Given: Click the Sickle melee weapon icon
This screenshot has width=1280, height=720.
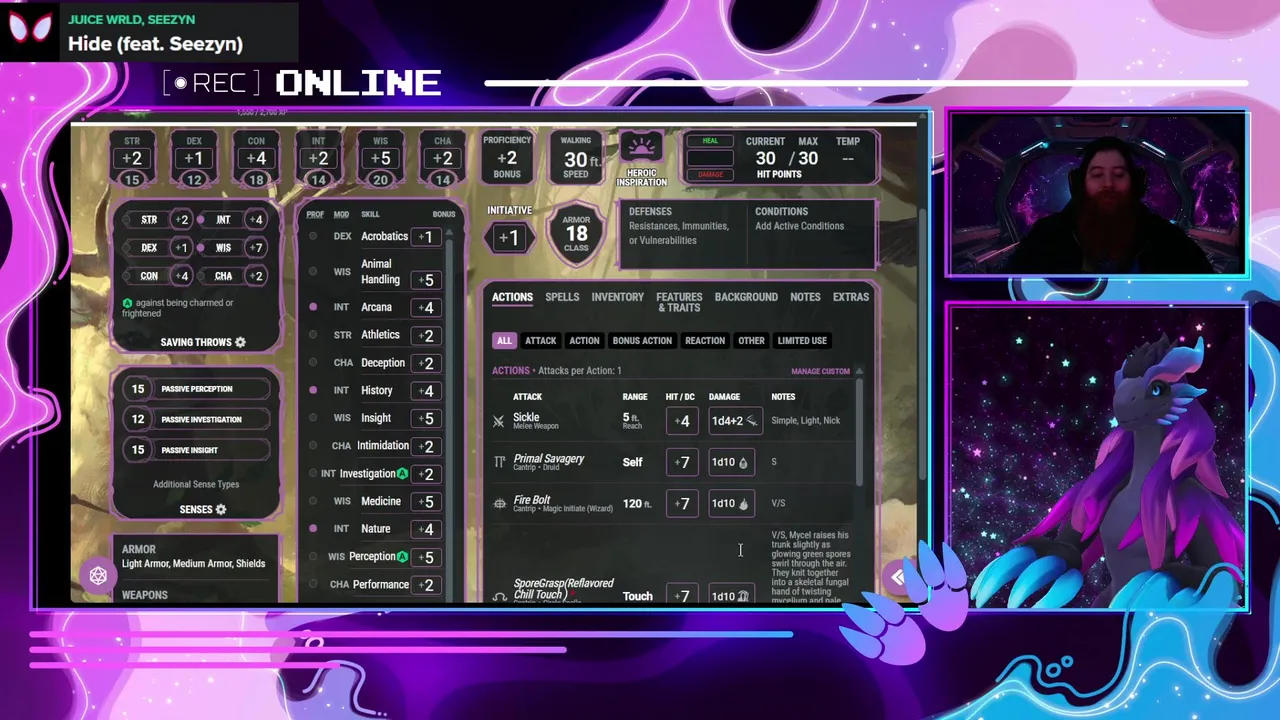Looking at the screenshot, I should point(498,422).
